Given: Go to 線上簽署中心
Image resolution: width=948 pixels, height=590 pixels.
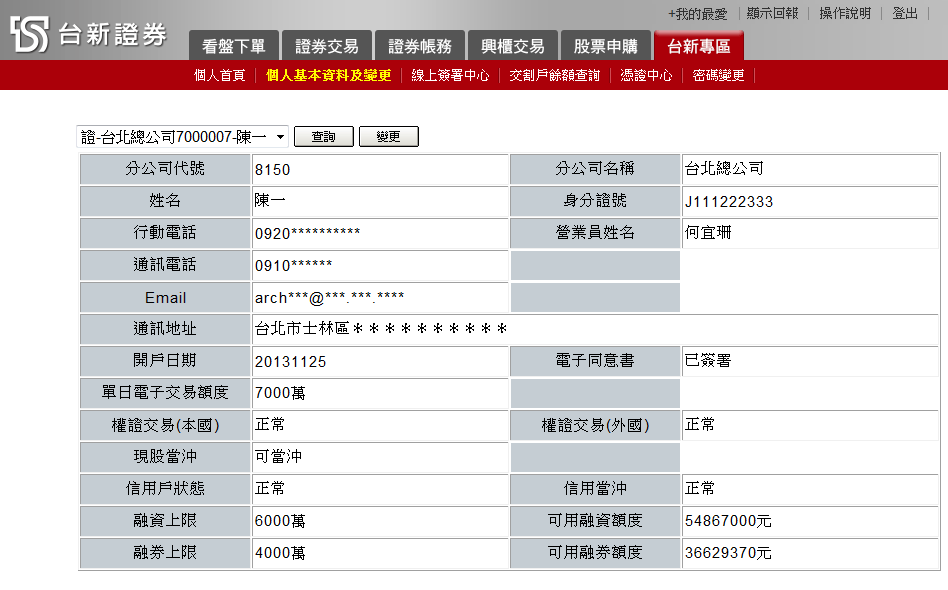Looking at the screenshot, I should pos(450,75).
